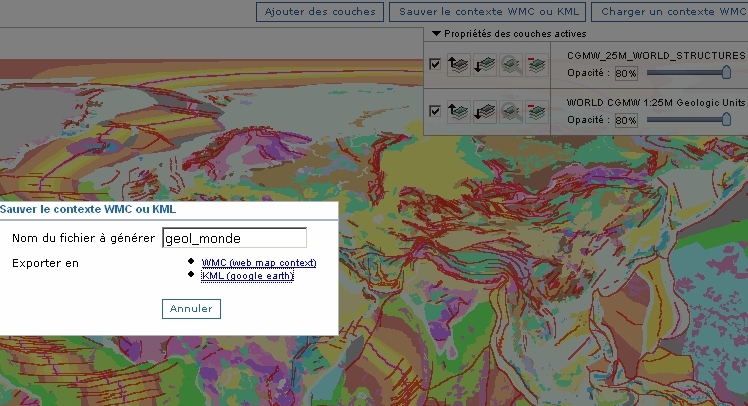
Task: Open Sauver le contexte WMC ou KML
Action: coord(487,12)
